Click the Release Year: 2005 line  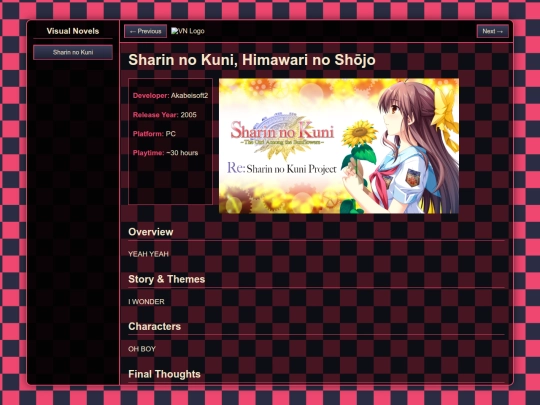tap(165, 115)
